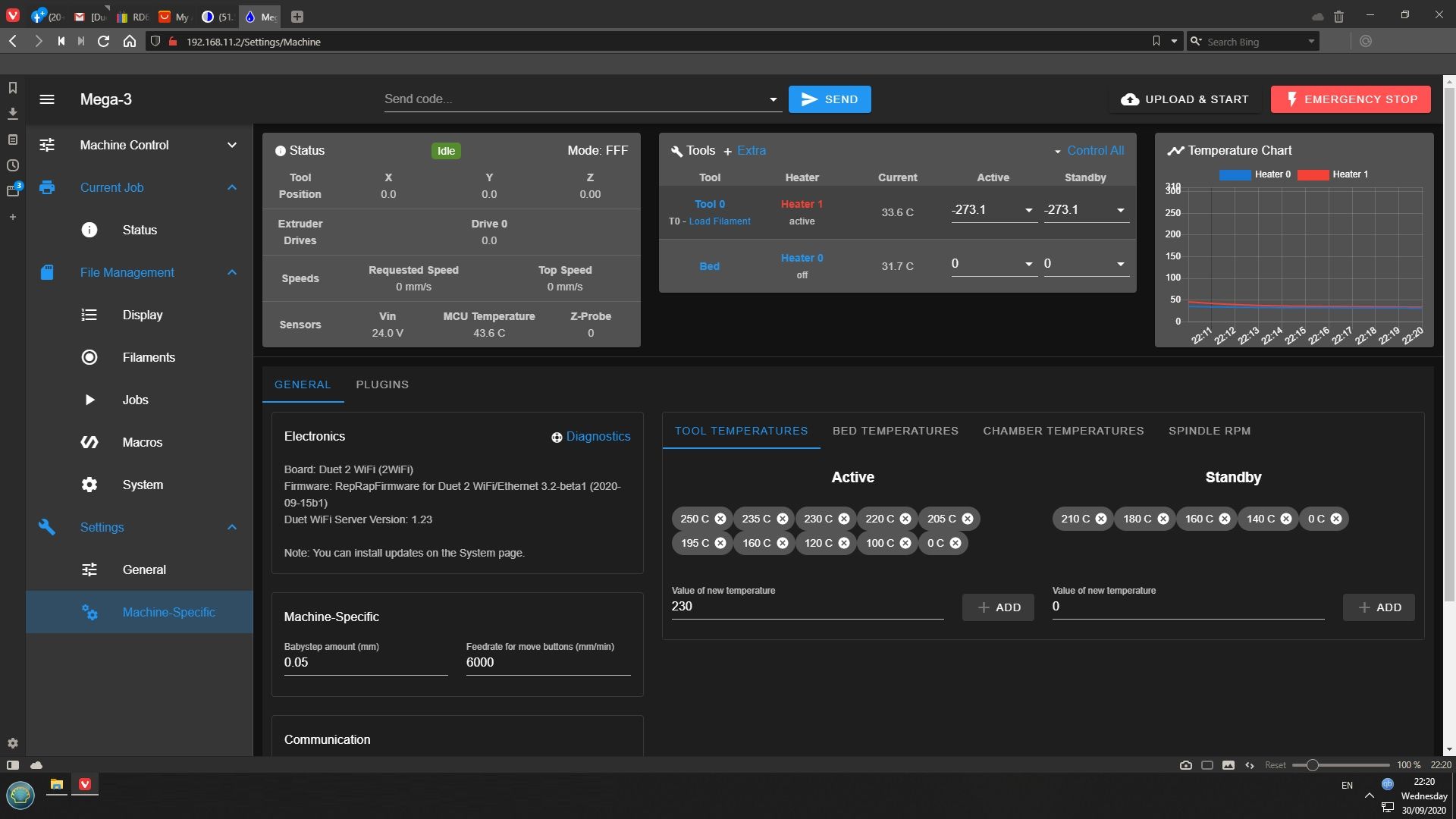Click the Load Filament link
The image size is (1456, 819).
[720, 221]
